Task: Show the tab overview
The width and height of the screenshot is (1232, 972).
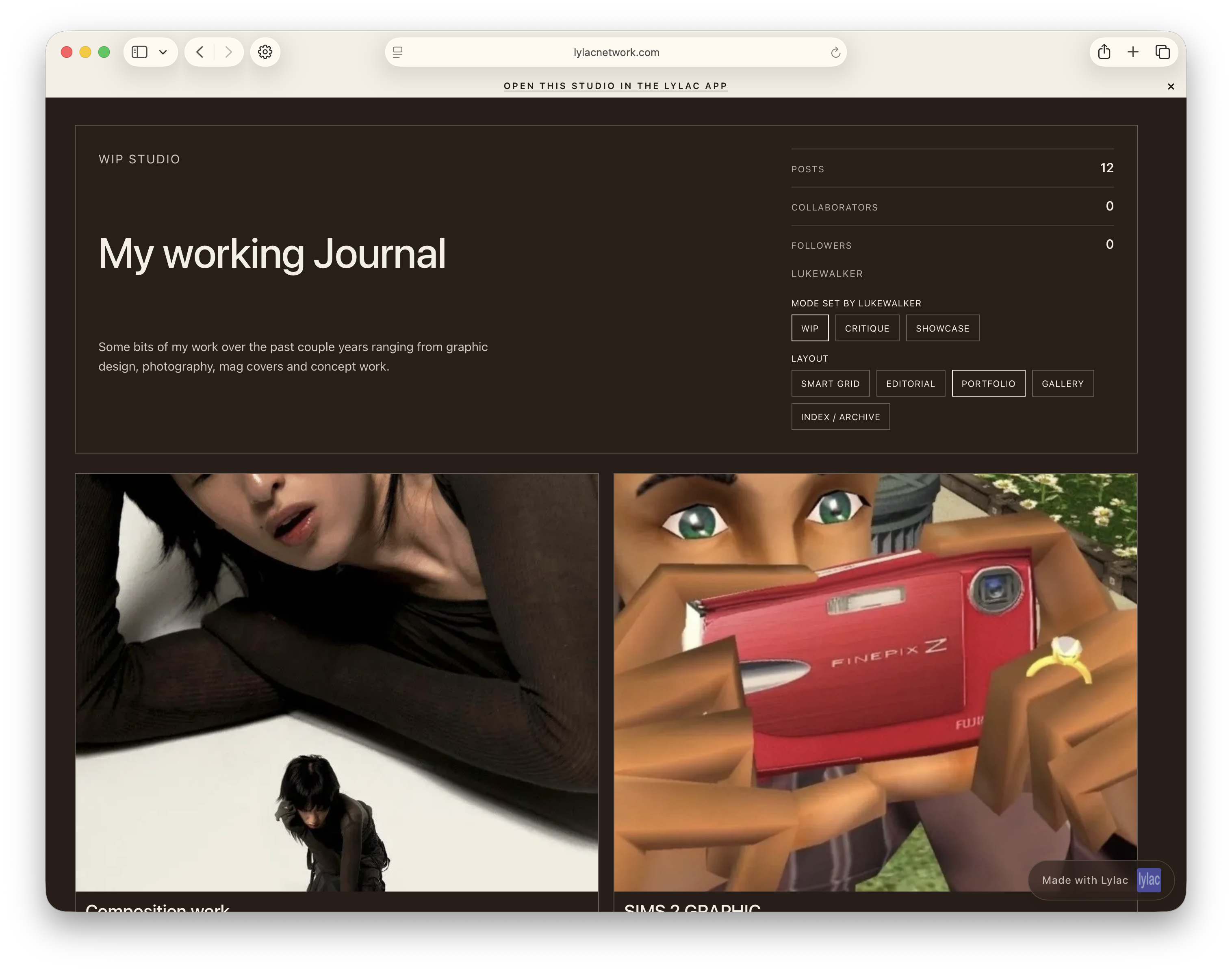Action: pyautogui.click(x=1162, y=52)
